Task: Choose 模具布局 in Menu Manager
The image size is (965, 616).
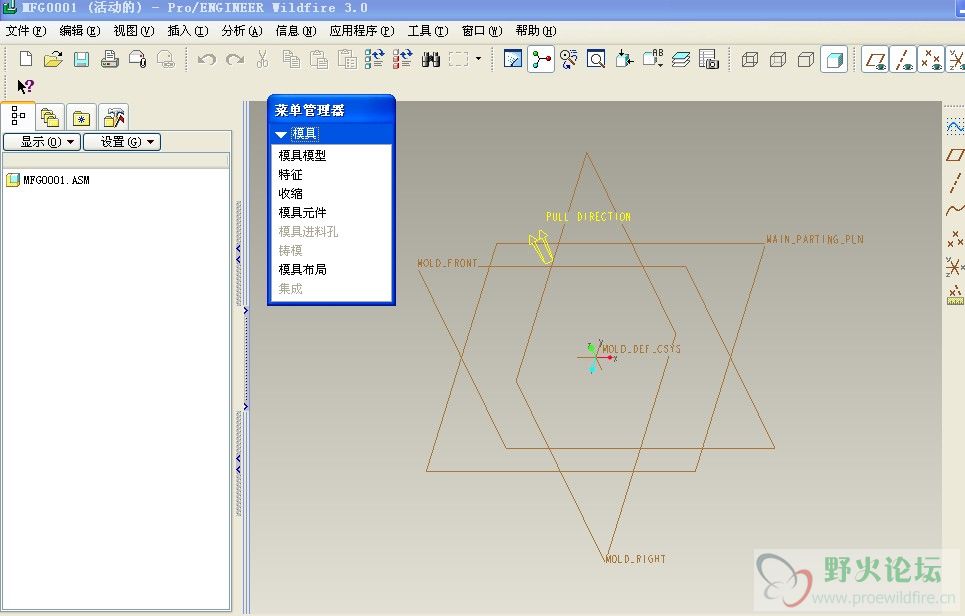Action: tap(302, 270)
